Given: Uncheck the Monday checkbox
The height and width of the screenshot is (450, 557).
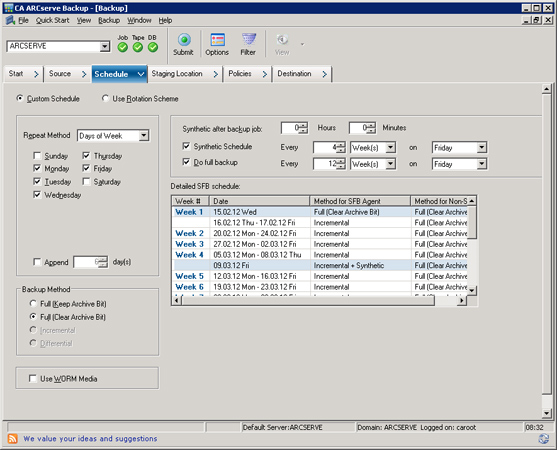Looking at the screenshot, I should pos(37,168).
